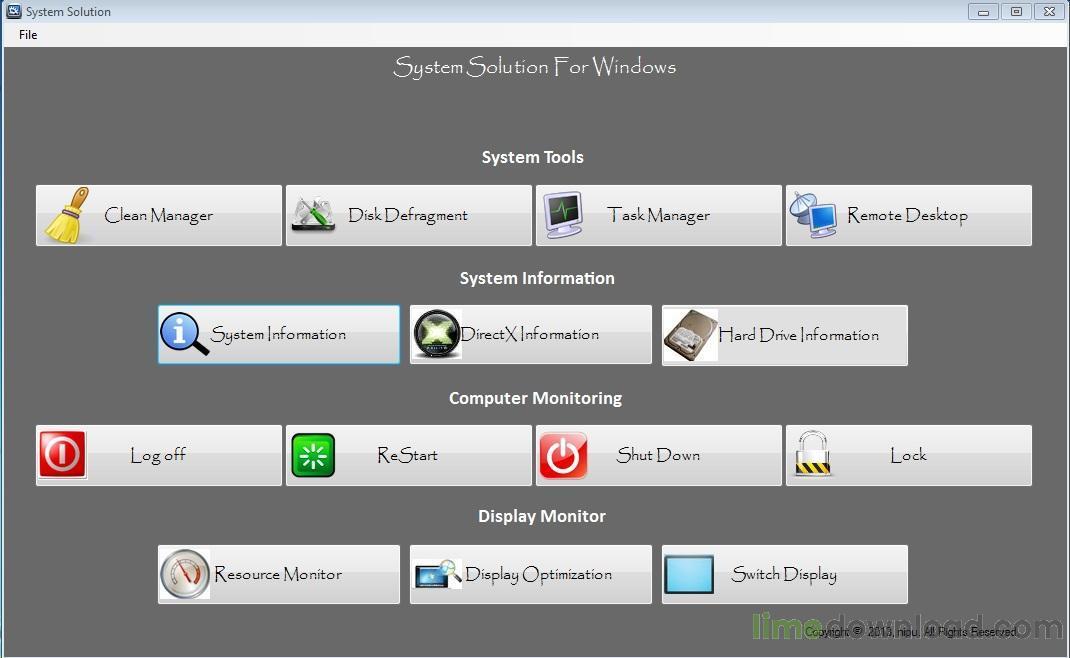Open the File menu
The height and width of the screenshot is (658, 1070).
pyautogui.click(x=28, y=35)
